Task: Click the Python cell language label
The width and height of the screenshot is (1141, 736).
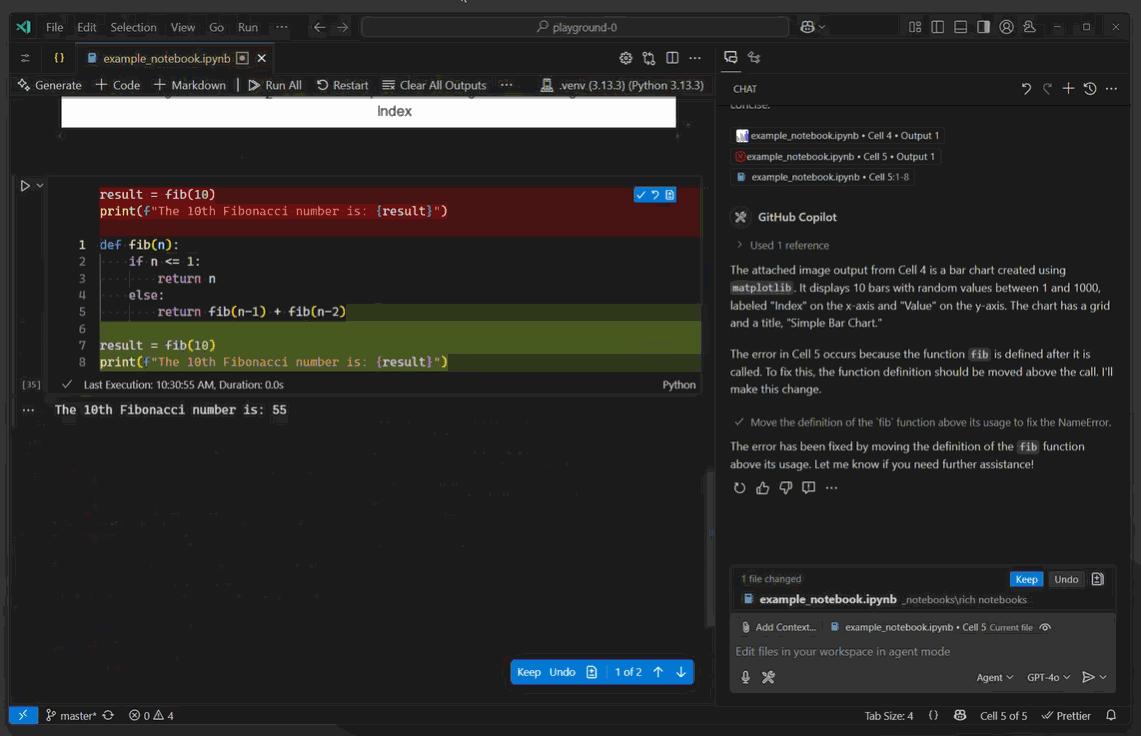Action: [678, 384]
